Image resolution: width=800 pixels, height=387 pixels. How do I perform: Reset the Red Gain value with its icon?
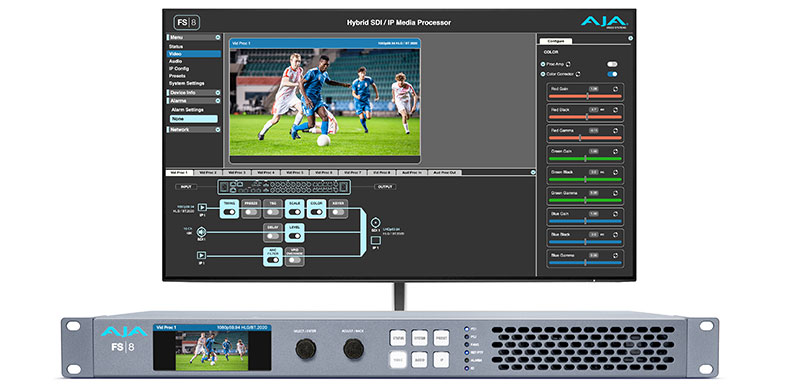tap(615, 89)
